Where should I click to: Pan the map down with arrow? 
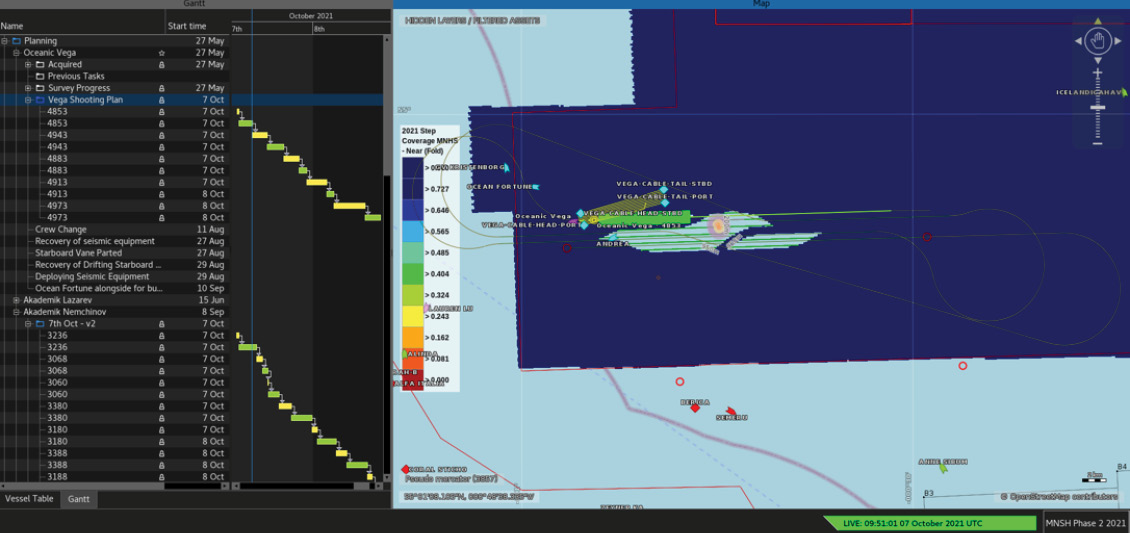(x=1098, y=61)
